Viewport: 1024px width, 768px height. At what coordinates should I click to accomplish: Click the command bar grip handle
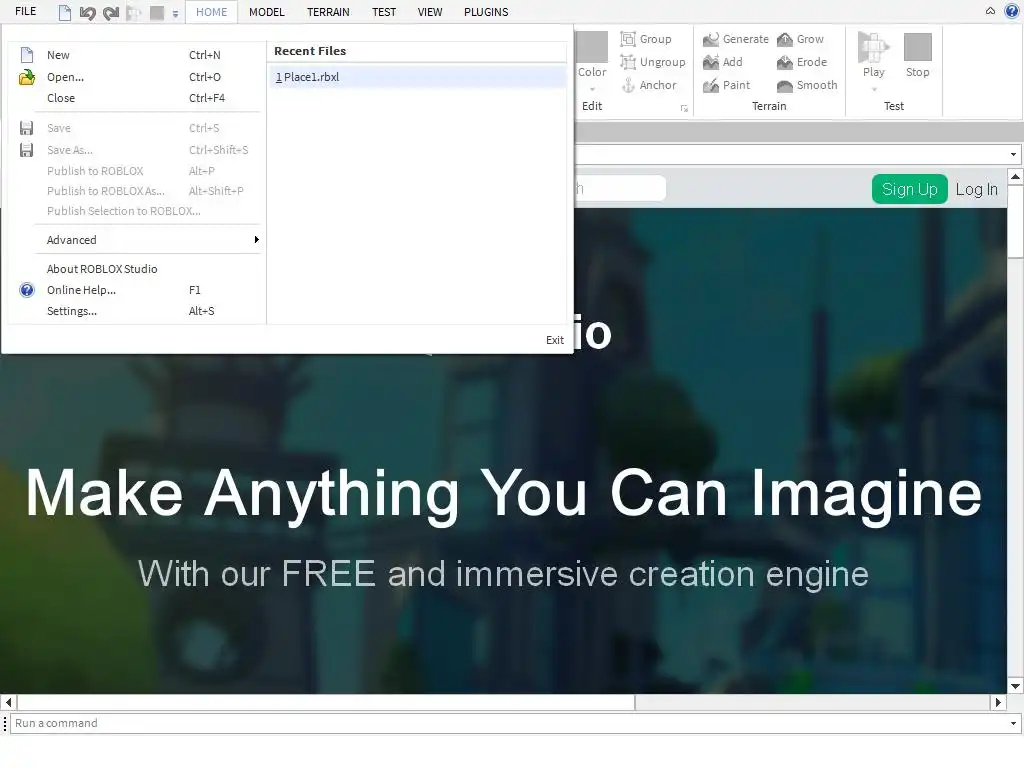(5, 724)
